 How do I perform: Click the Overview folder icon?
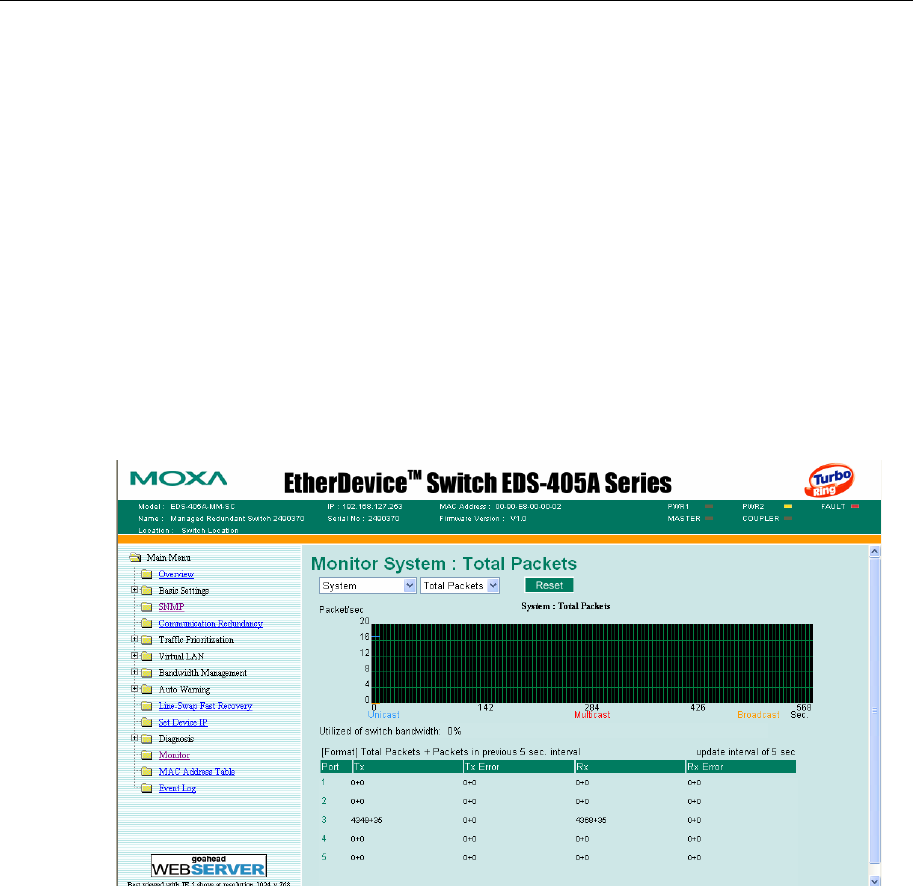point(147,575)
